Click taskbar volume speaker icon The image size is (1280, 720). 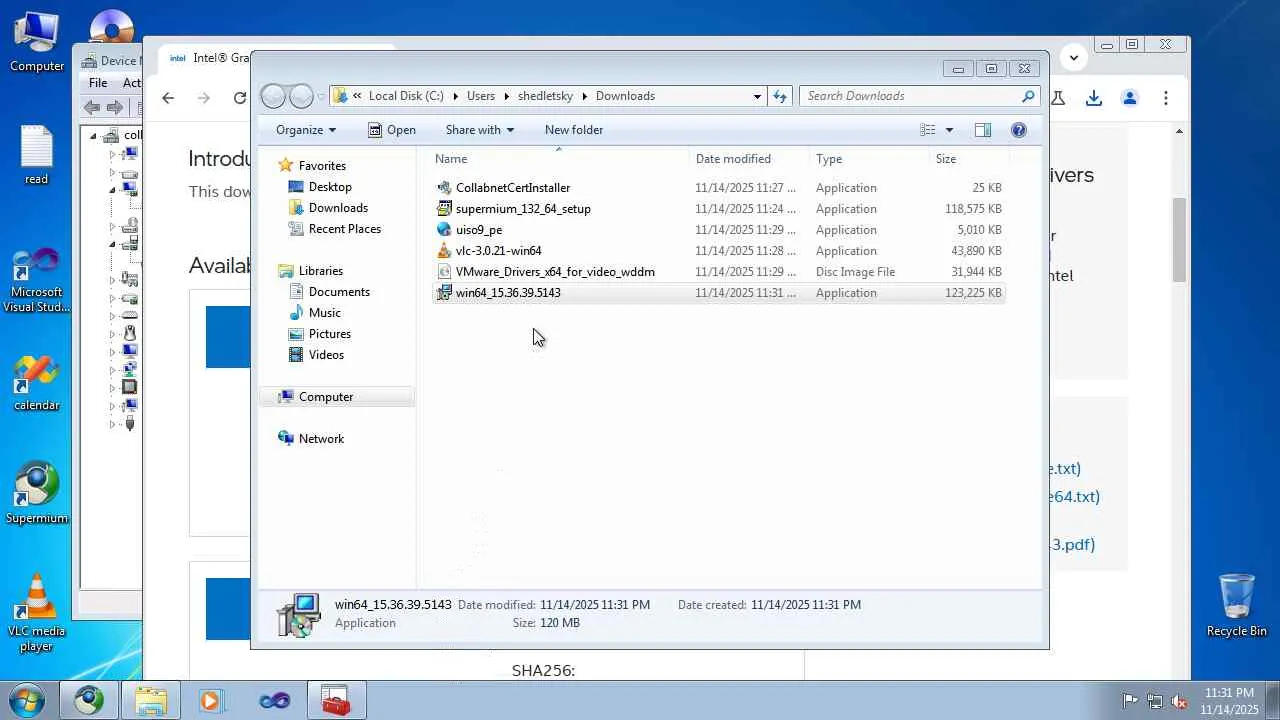click(x=1179, y=701)
